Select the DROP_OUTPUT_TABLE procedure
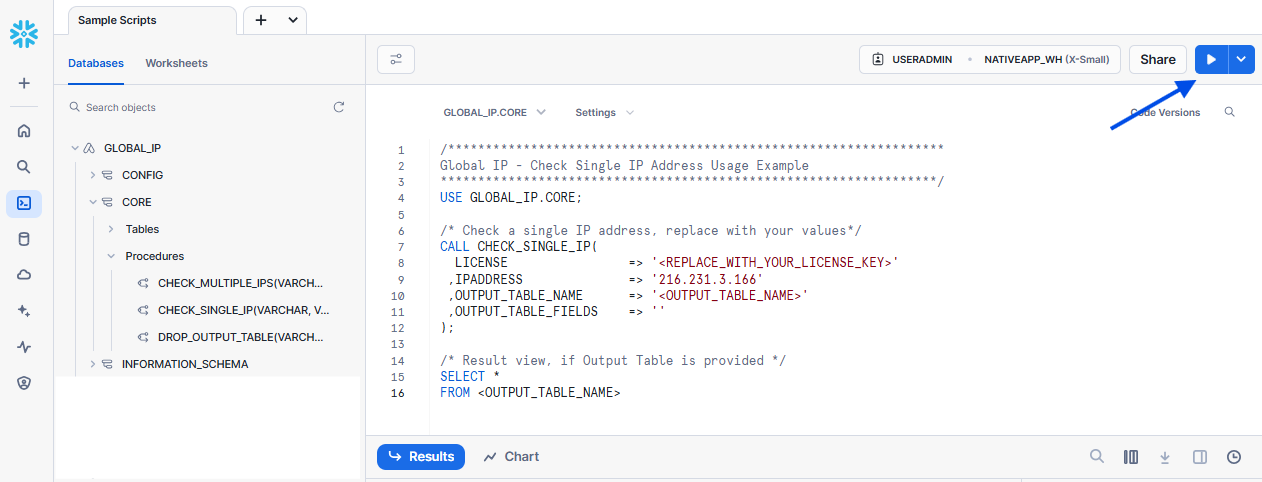1262x482 pixels. [x=240, y=337]
